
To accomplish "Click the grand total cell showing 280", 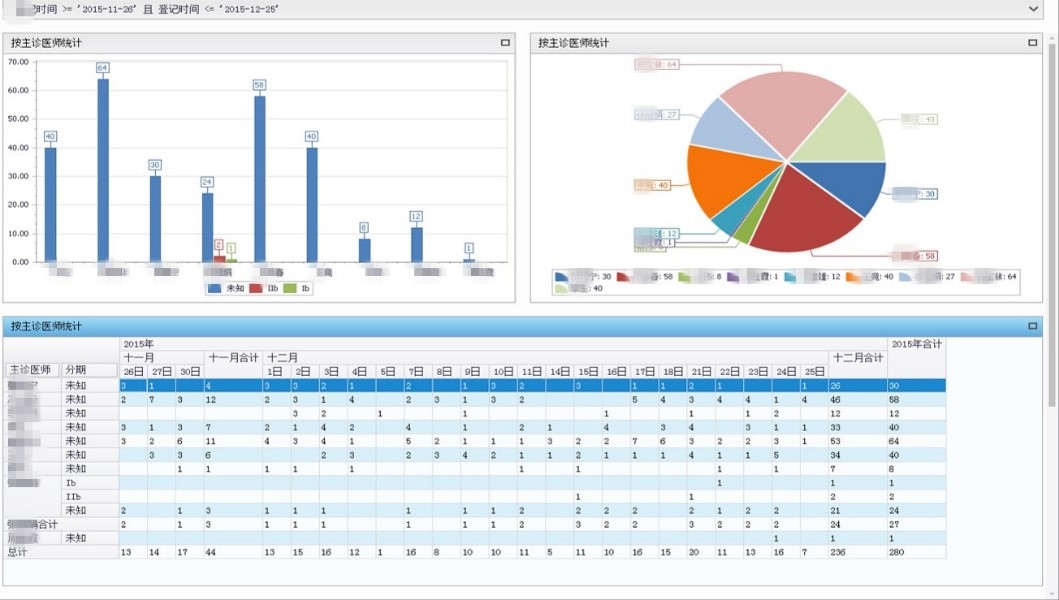I will (x=900, y=552).
